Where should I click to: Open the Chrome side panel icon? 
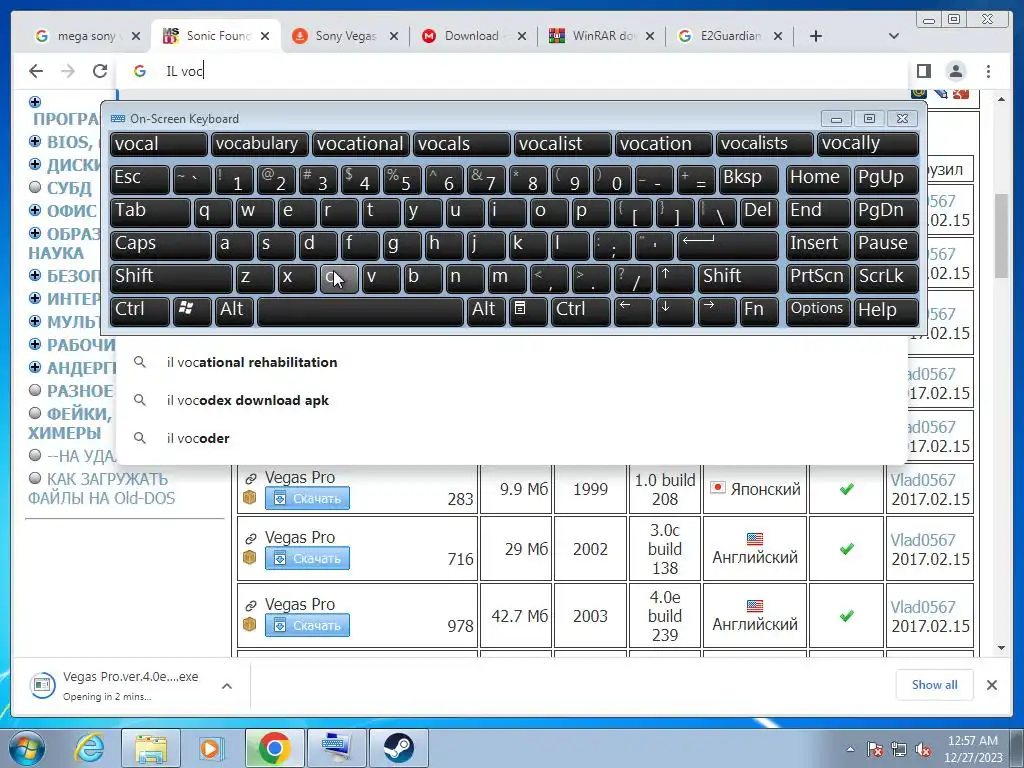coord(923,71)
